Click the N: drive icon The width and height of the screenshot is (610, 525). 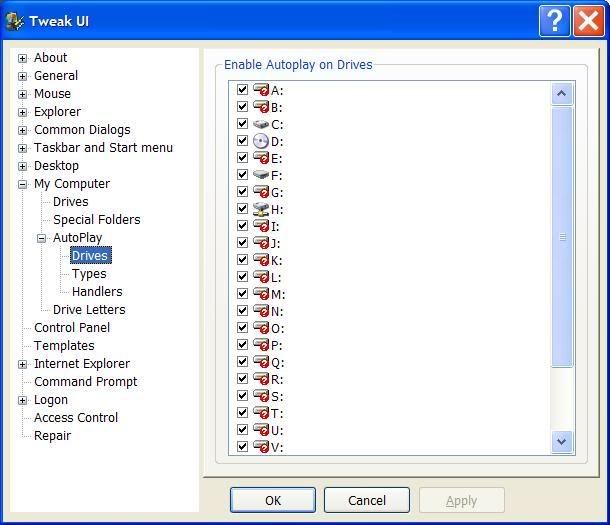click(x=261, y=311)
